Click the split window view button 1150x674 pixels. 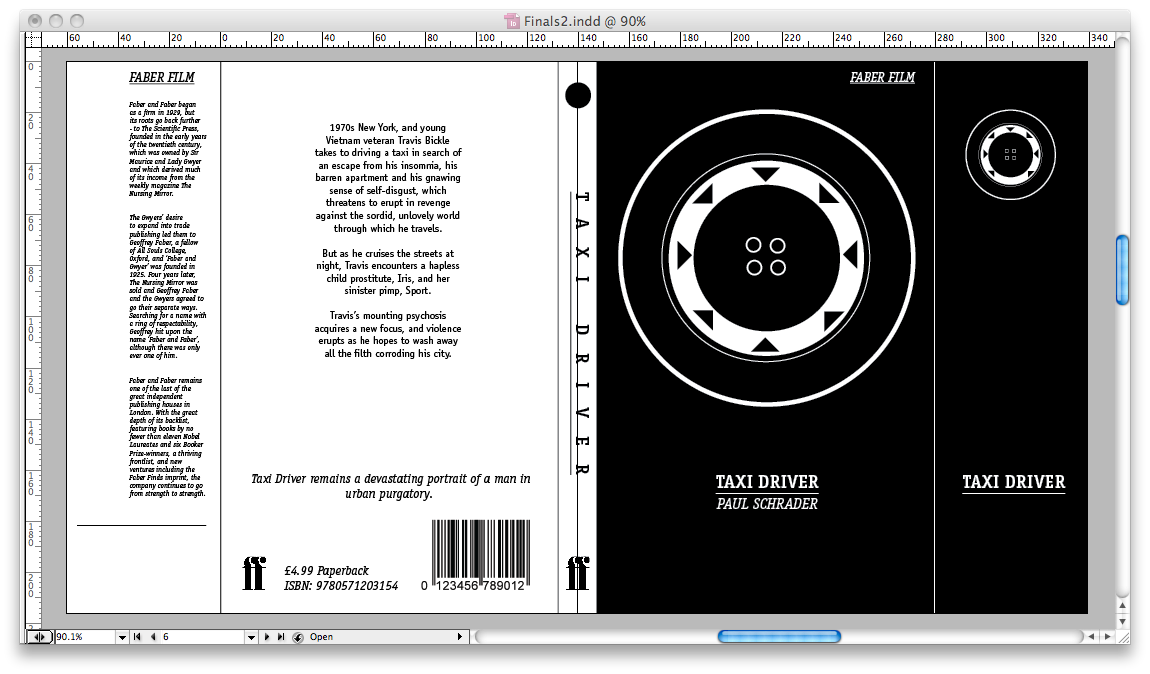click(40, 637)
